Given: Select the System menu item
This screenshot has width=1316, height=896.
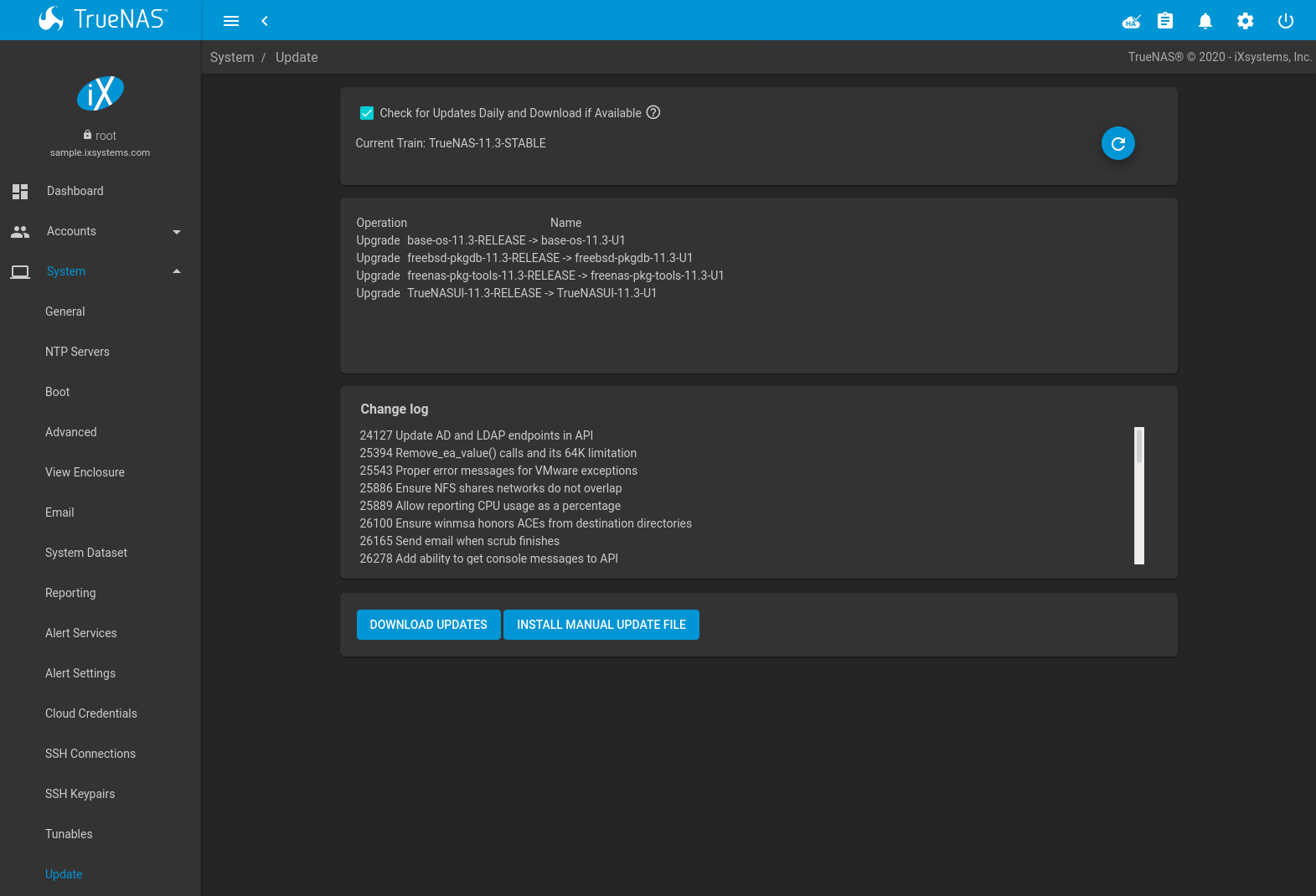Looking at the screenshot, I should (66, 271).
